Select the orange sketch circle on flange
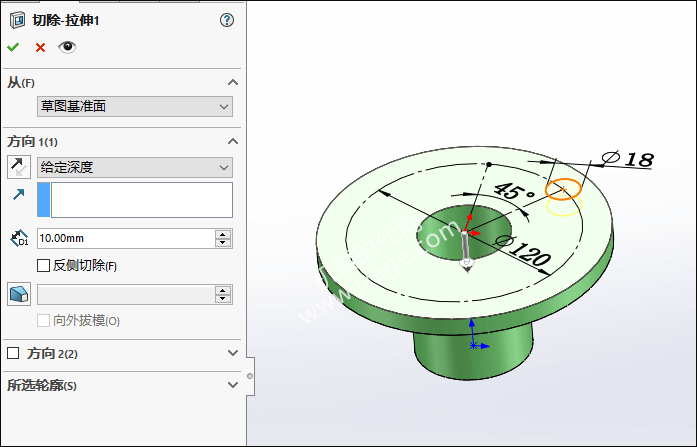 click(x=563, y=189)
